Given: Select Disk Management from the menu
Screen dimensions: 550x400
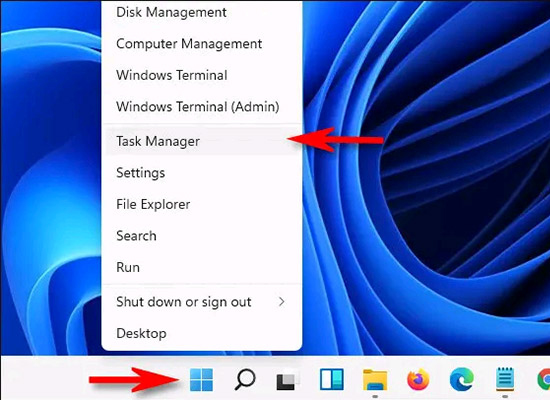Looking at the screenshot, I should 202,12.
